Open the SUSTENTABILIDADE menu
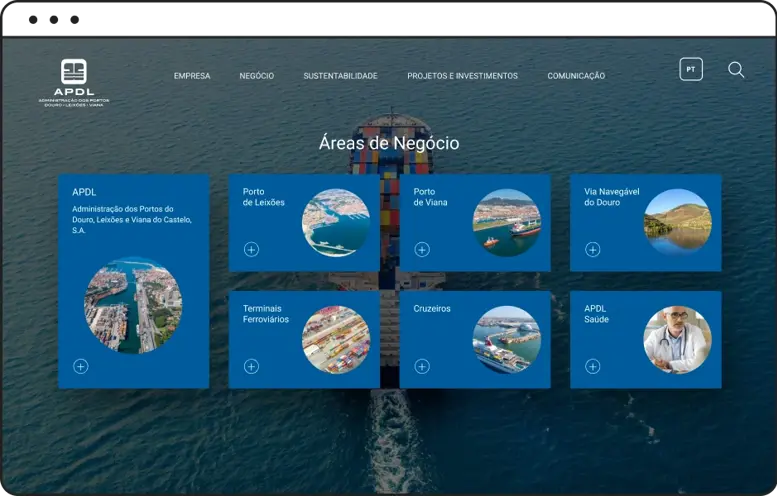Image resolution: width=777 pixels, height=496 pixels. click(x=340, y=76)
